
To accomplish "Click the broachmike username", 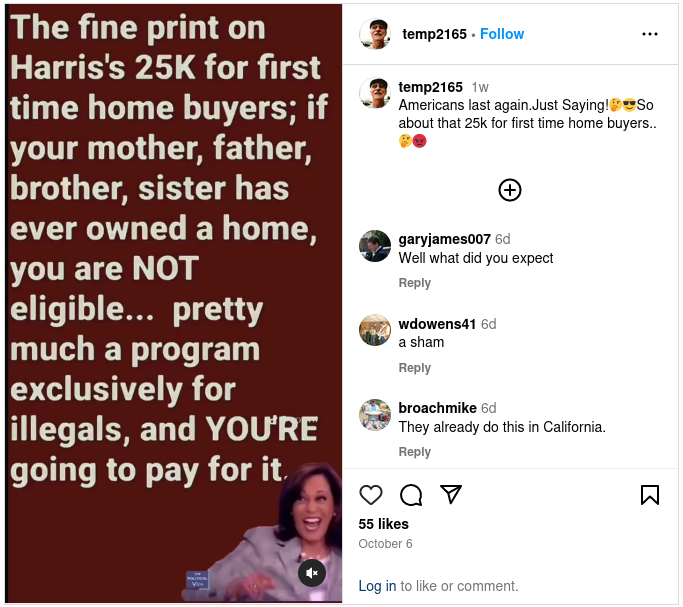I will (x=437, y=408).
